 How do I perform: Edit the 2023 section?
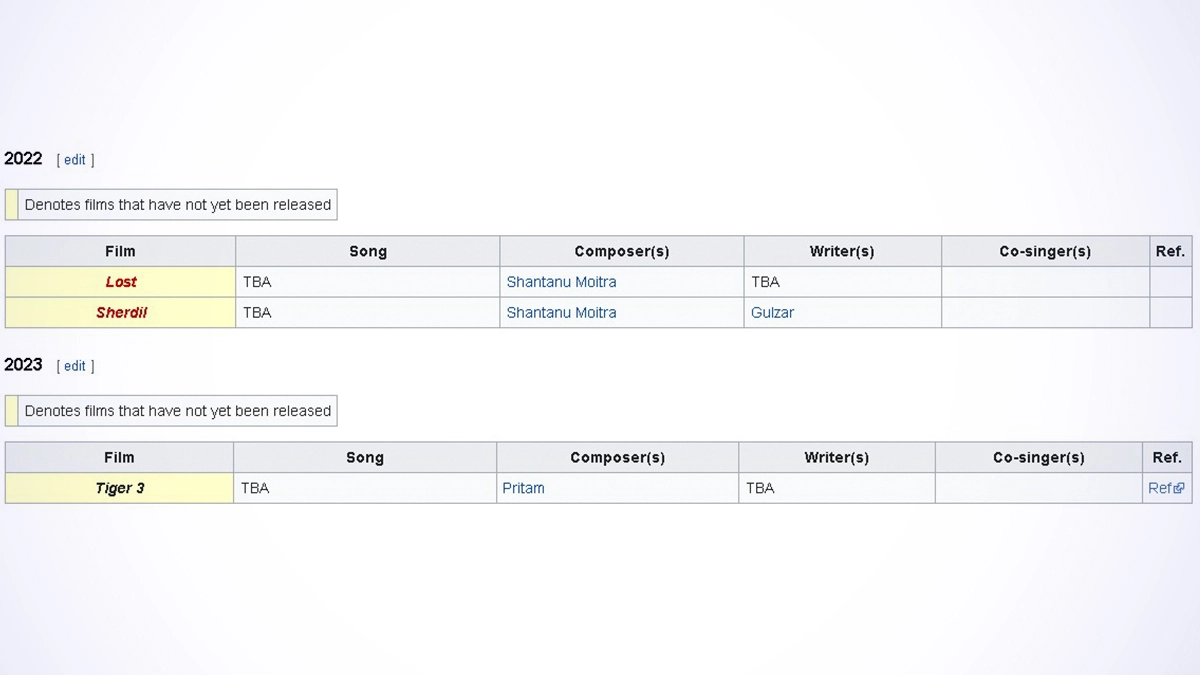tap(75, 366)
